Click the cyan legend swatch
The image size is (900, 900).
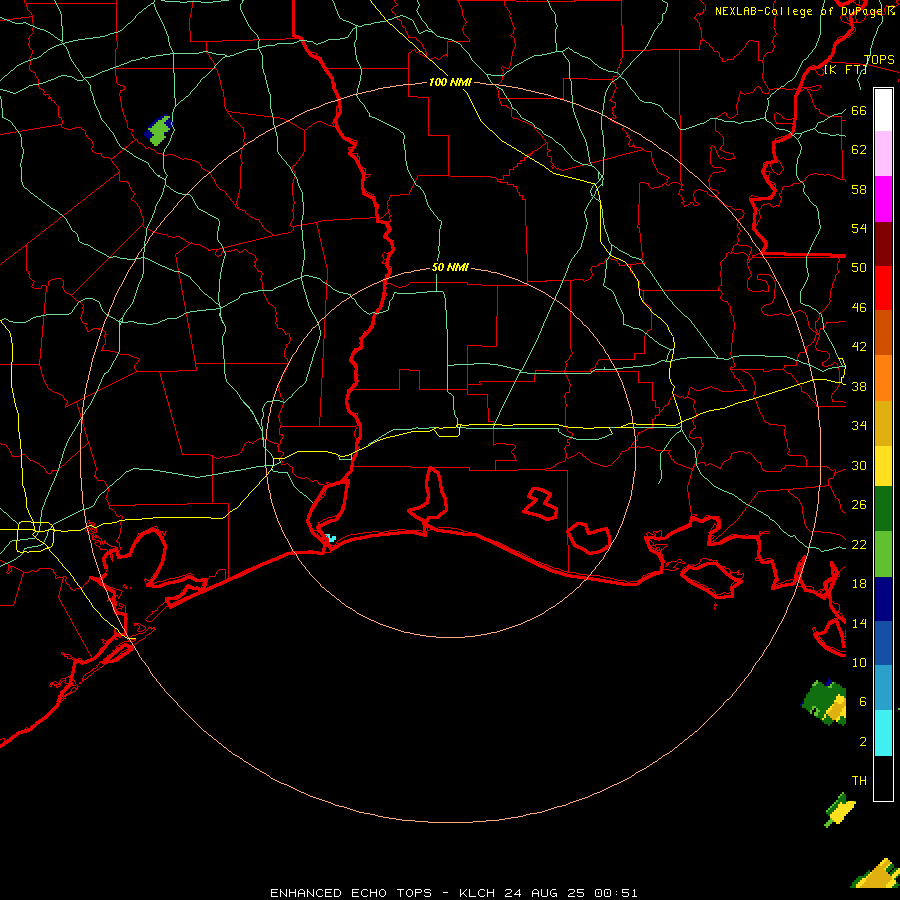pos(883,733)
